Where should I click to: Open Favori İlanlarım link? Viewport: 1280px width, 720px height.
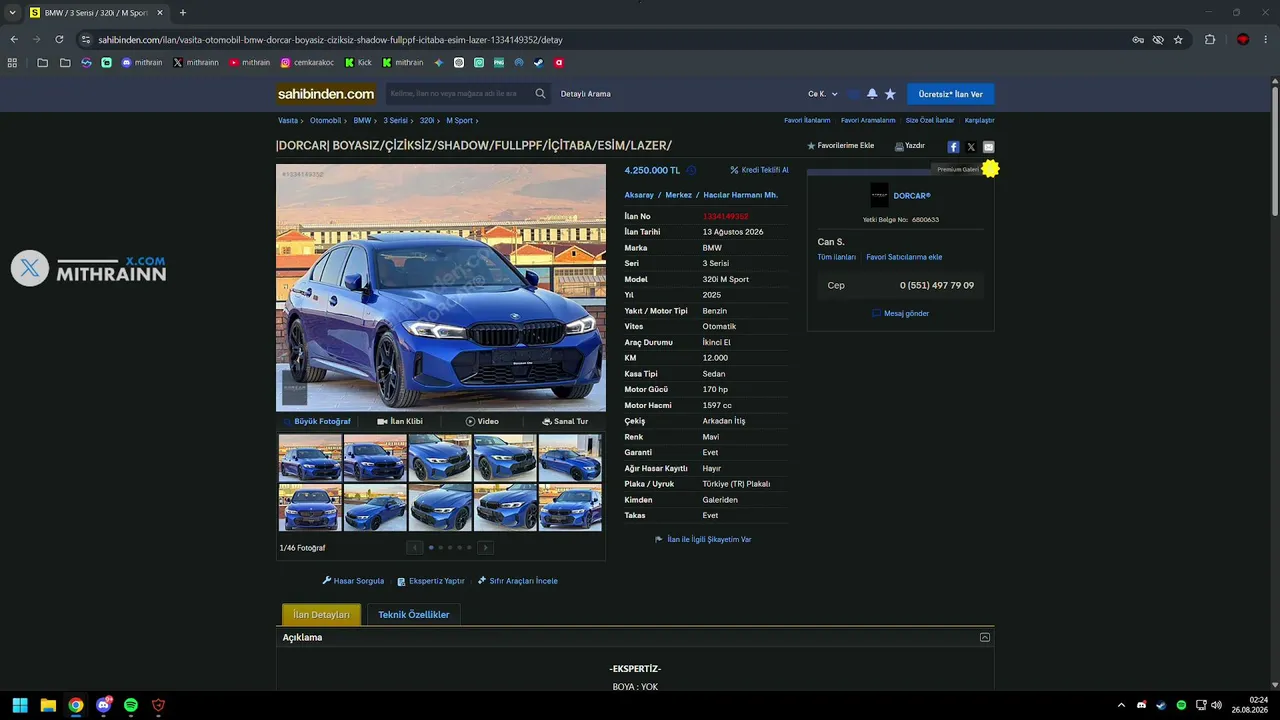[807, 120]
